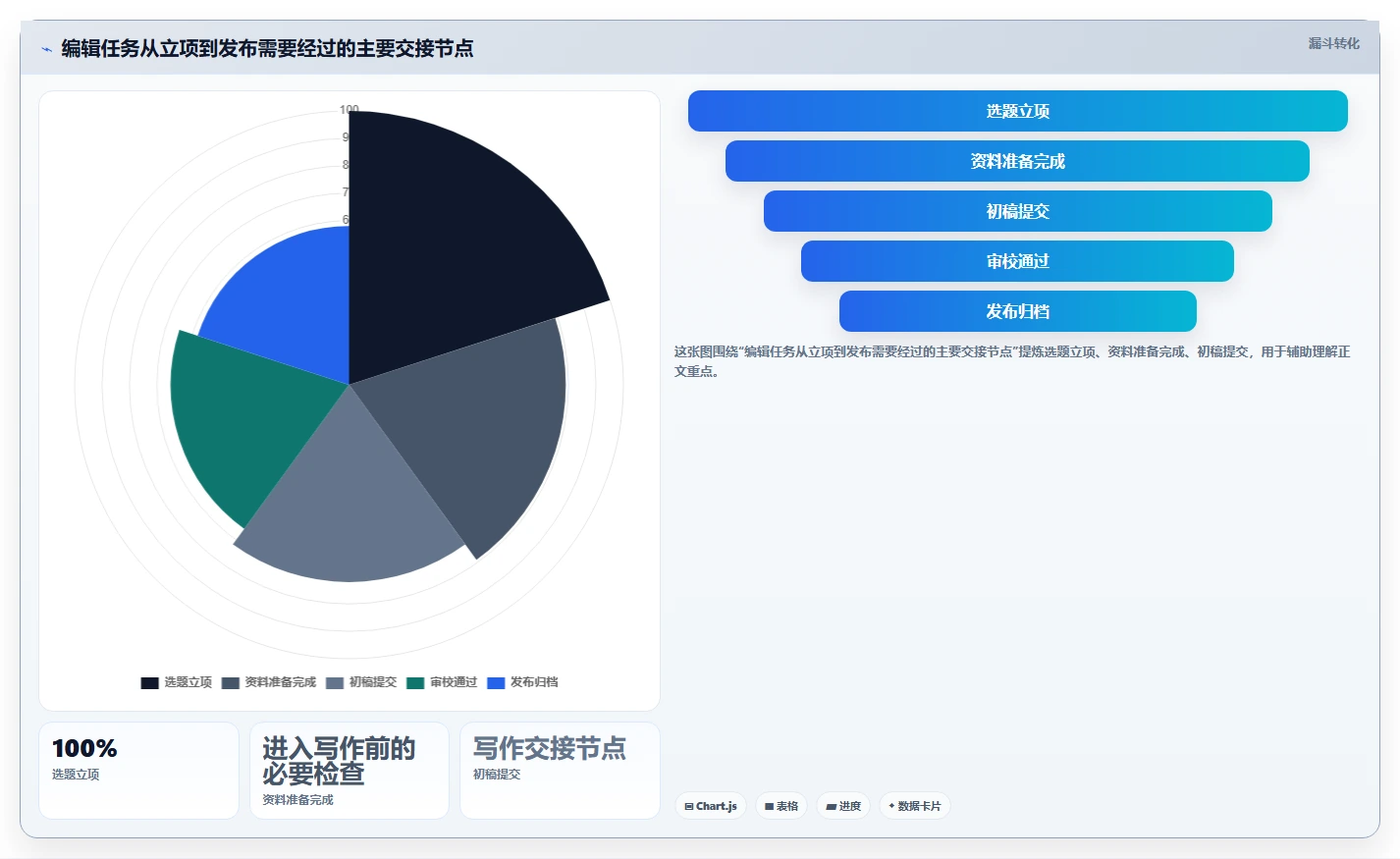Screen dimensions: 1400x859
Task: Click the icon beside the dashboard title
Action: click(46, 48)
